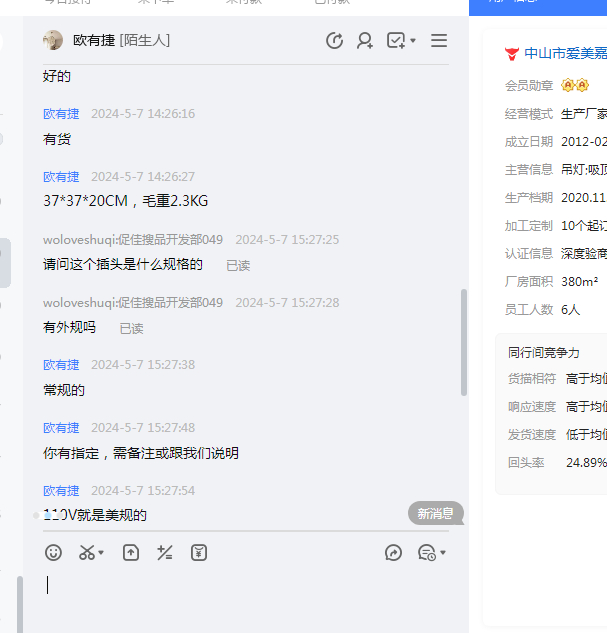Click the plus-slash quick phrase icon

point(165,553)
